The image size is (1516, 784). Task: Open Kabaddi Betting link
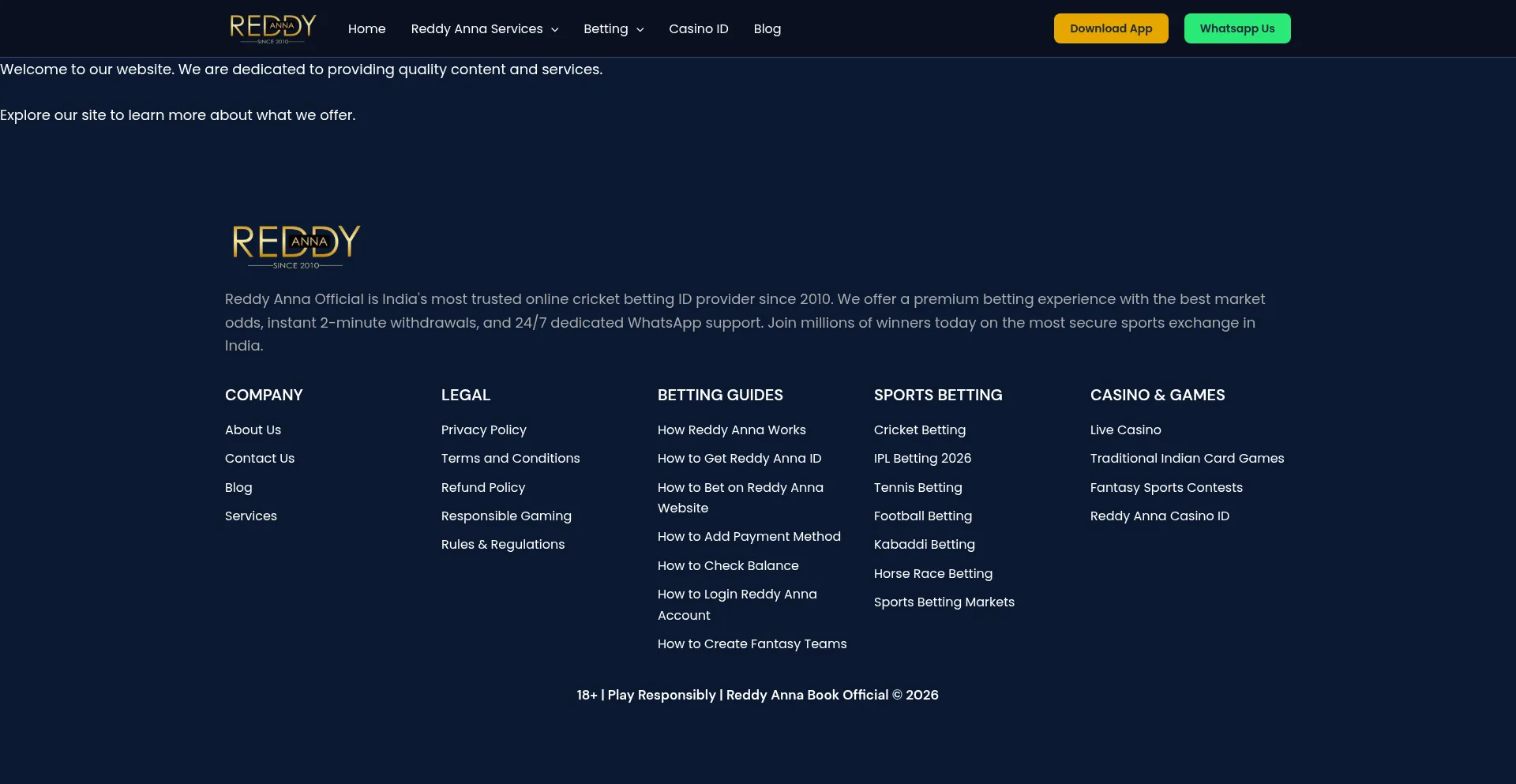925,544
